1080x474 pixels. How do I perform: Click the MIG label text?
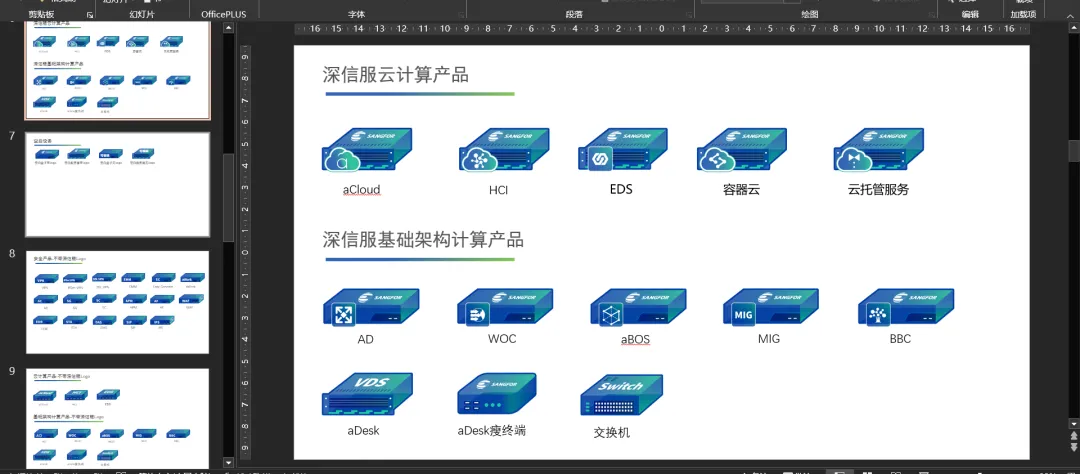point(769,339)
